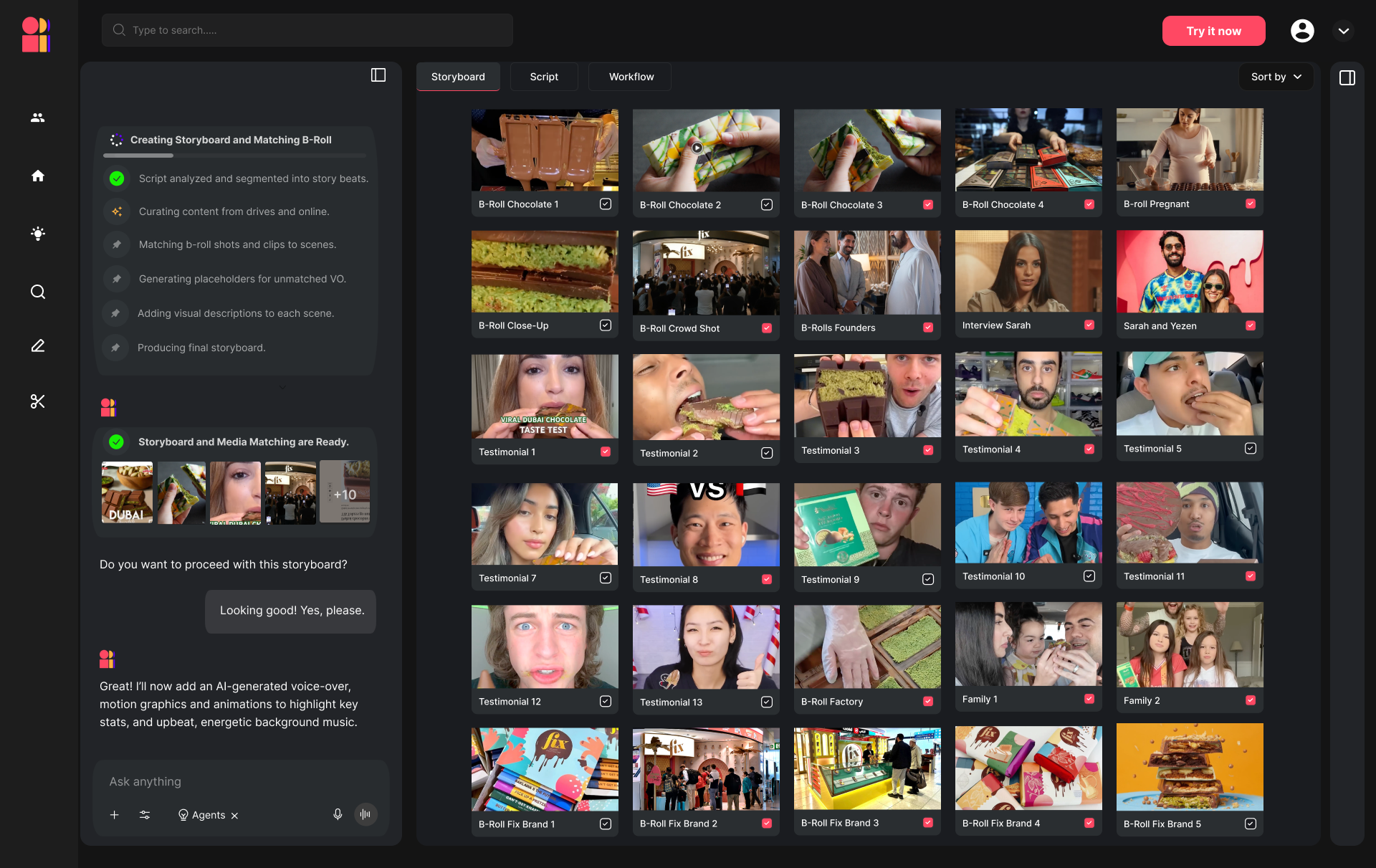Uncheck the Interview Sarah checkbox

pyautogui.click(x=1089, y=325)
